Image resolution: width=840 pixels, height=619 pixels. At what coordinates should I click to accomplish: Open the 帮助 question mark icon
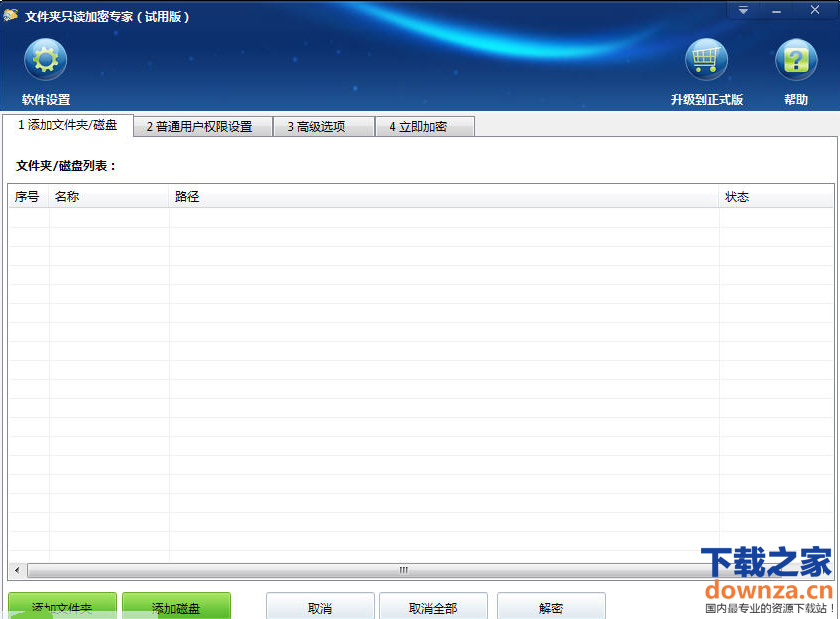(x=796, y=60)
